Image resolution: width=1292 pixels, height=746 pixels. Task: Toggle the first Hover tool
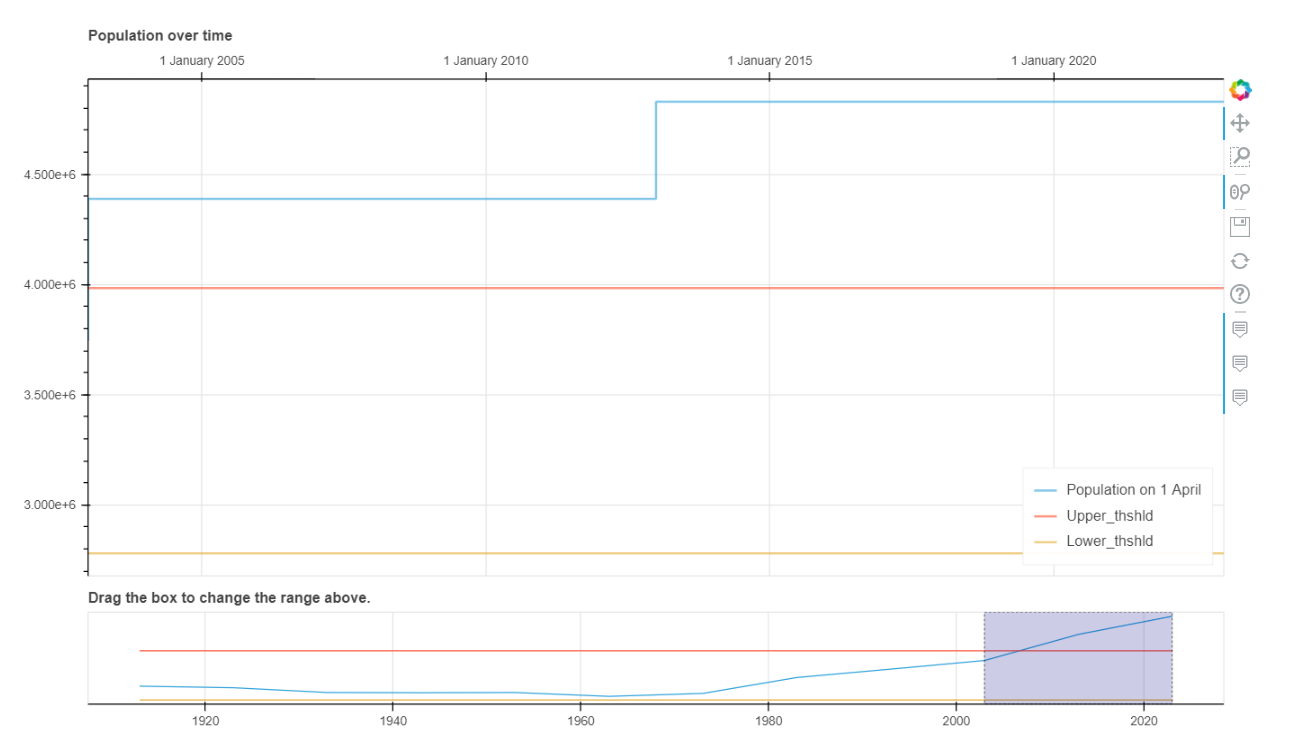click(x=1240, y=329)
